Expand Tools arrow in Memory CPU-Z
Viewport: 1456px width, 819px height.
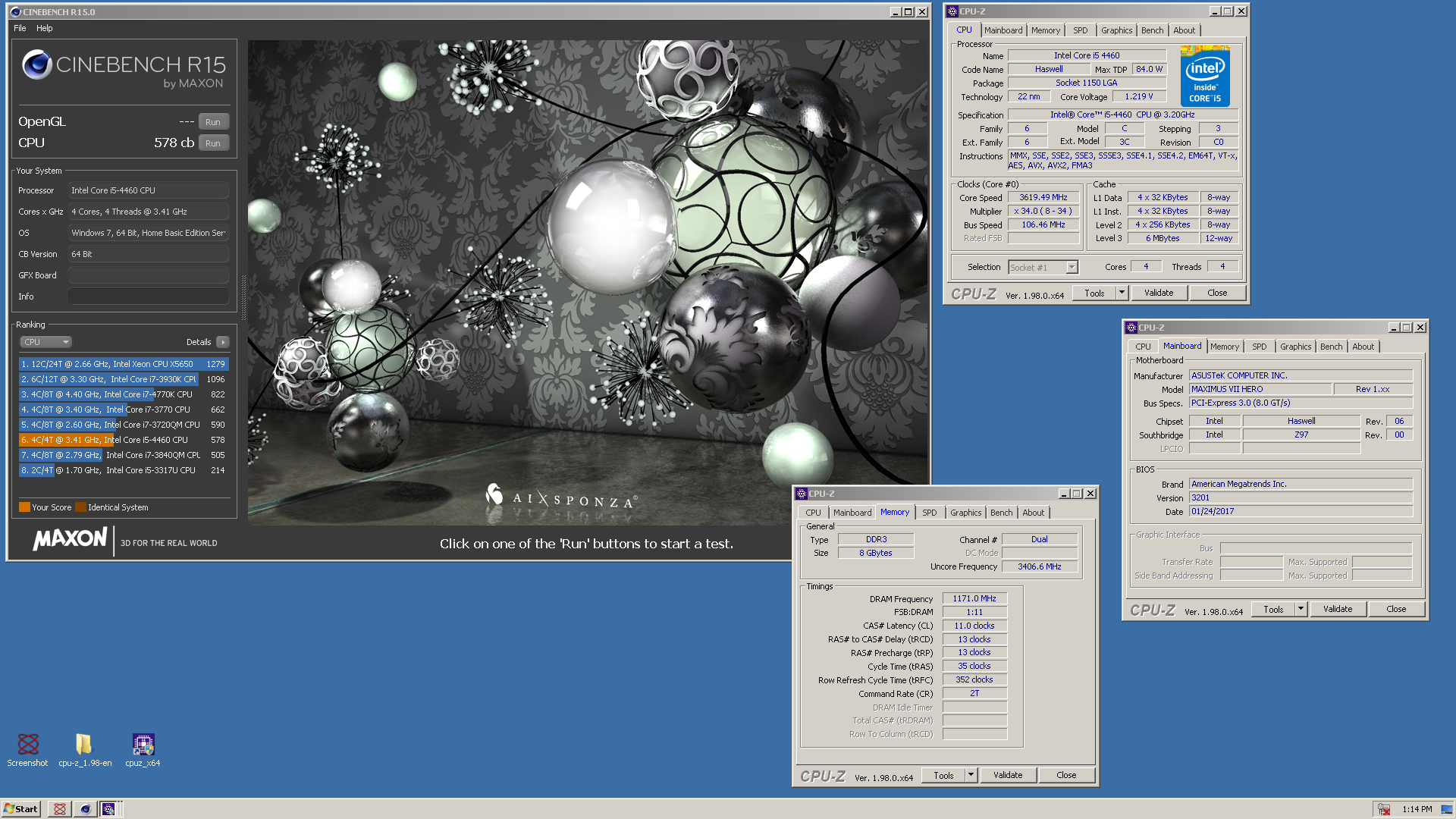[971, 776]
